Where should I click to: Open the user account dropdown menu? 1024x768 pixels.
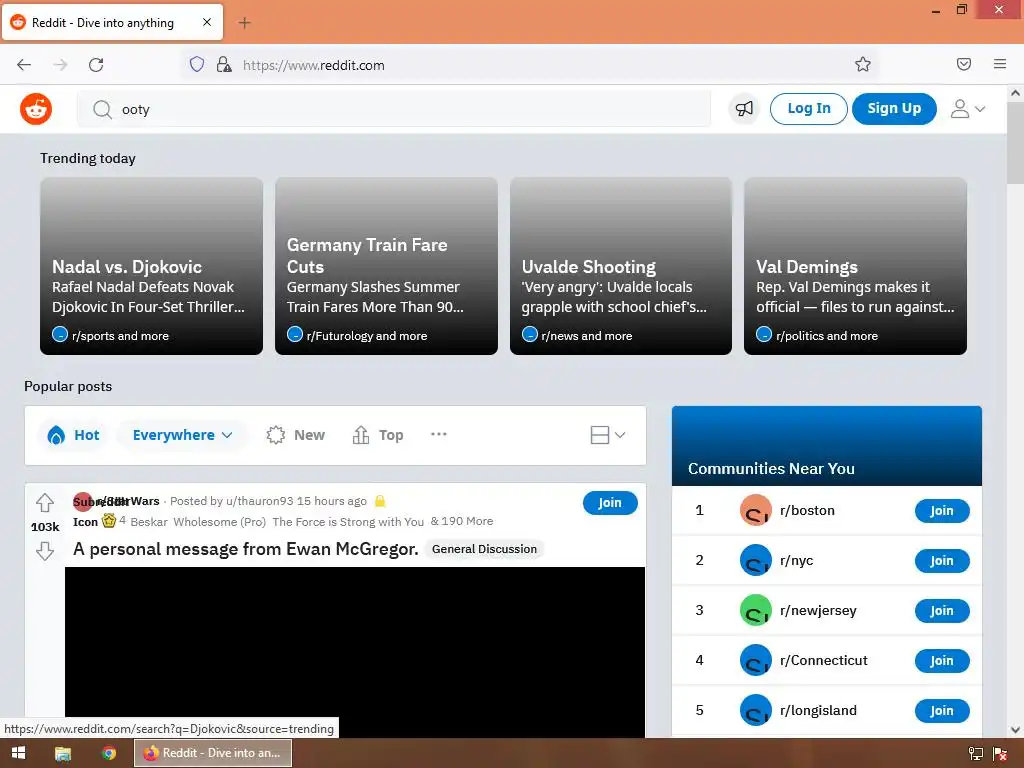(967, 108)
